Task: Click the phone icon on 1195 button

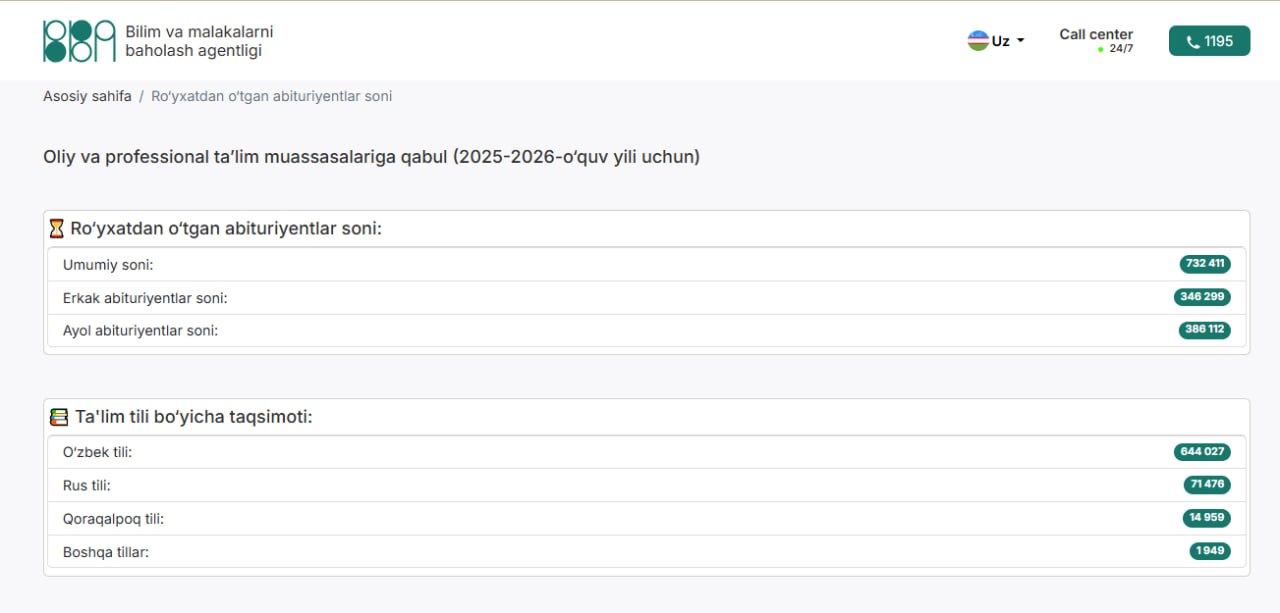Action: point(1192,42)
